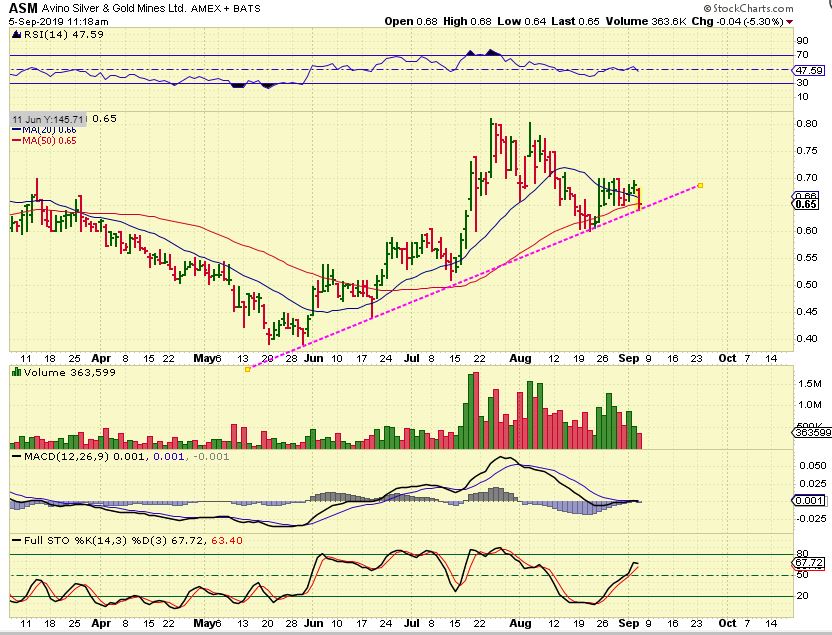Image resolution: width=832 pixels, height=635 pixels.
Task: Click the red 63.40 %D value
Action: click(x=227, y=541)
